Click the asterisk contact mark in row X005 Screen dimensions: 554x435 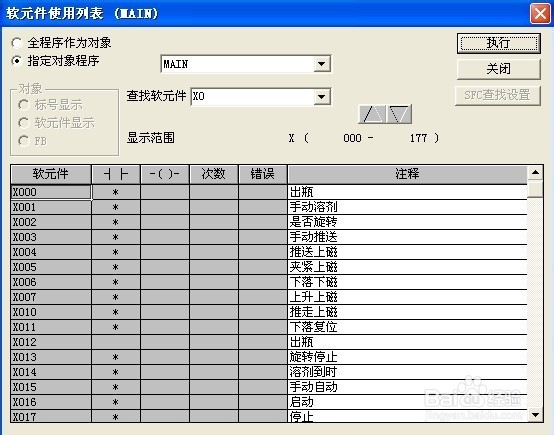point(116,268)
